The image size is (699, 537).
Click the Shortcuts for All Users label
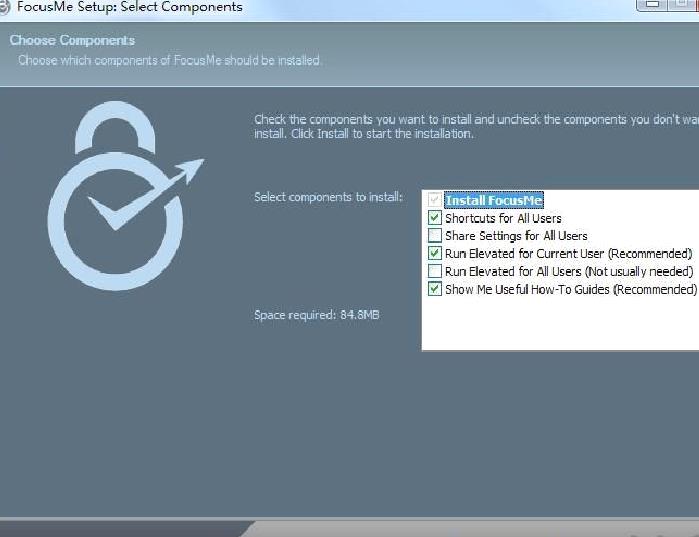click(503, 218)
